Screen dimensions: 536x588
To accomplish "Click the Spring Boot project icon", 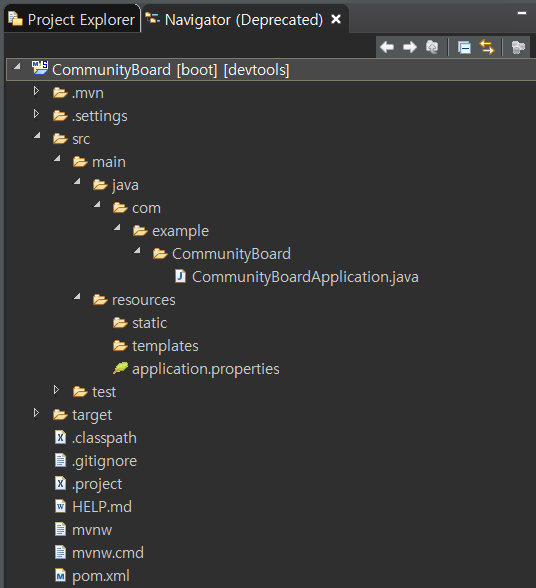I will coord(40,68).
